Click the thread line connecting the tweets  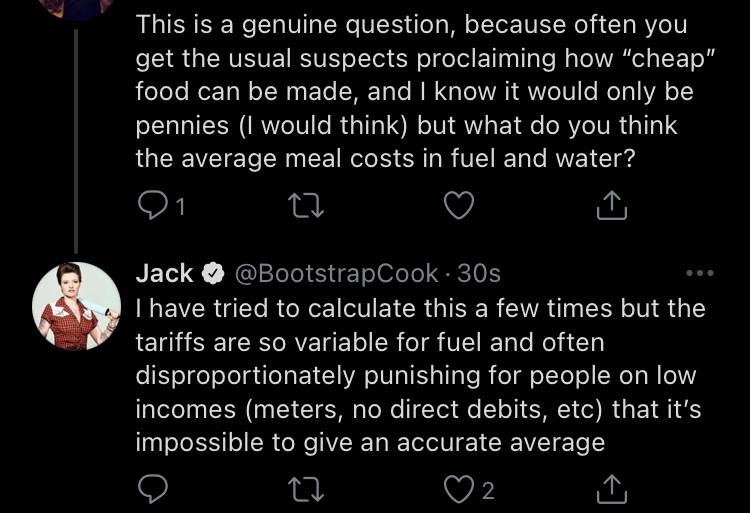click(x=76, y=141)
